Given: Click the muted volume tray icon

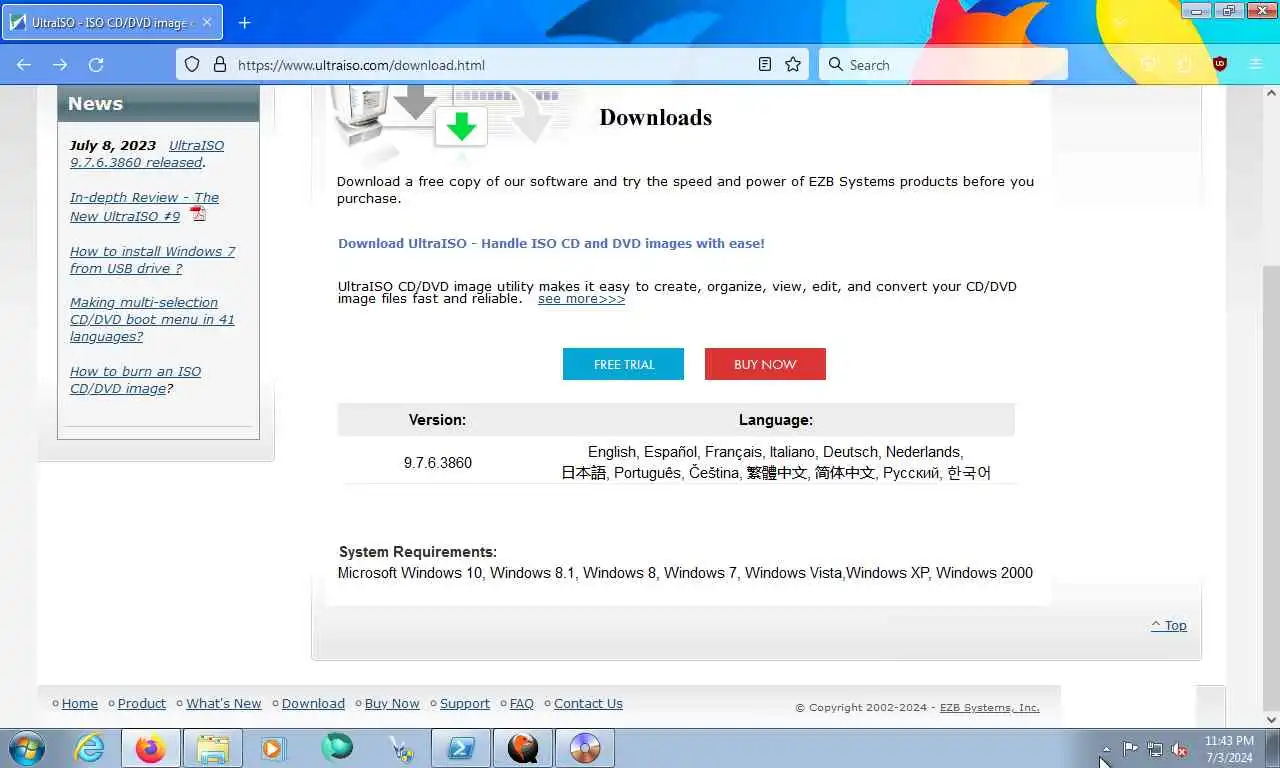Looking at the screenshot, I should [1180, 749].
